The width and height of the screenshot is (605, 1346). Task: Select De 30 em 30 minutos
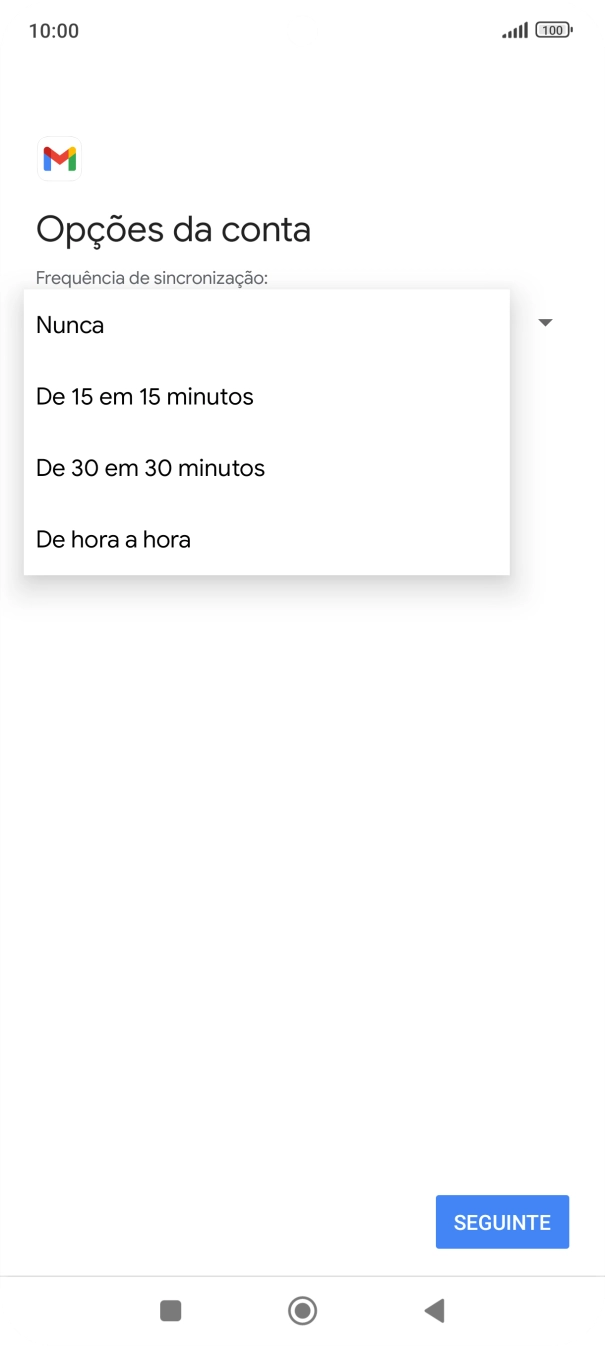149,467
